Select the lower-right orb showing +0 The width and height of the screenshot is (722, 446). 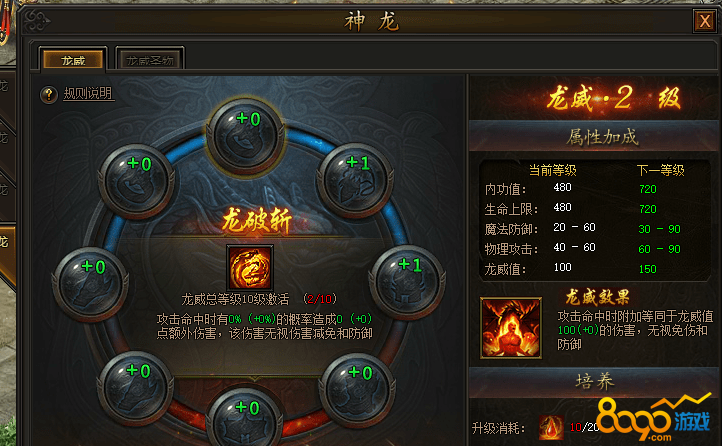pos(357,389)
